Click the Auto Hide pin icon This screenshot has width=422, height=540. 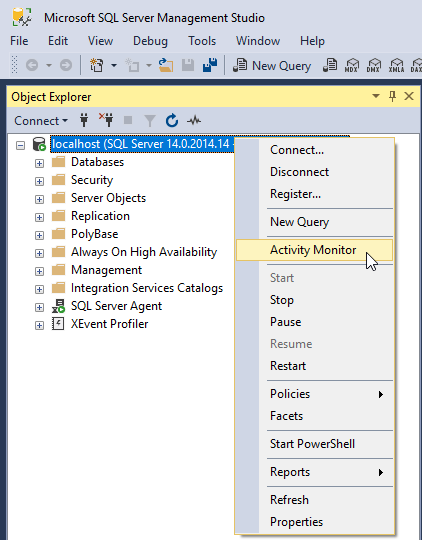(x=392, y=96)
